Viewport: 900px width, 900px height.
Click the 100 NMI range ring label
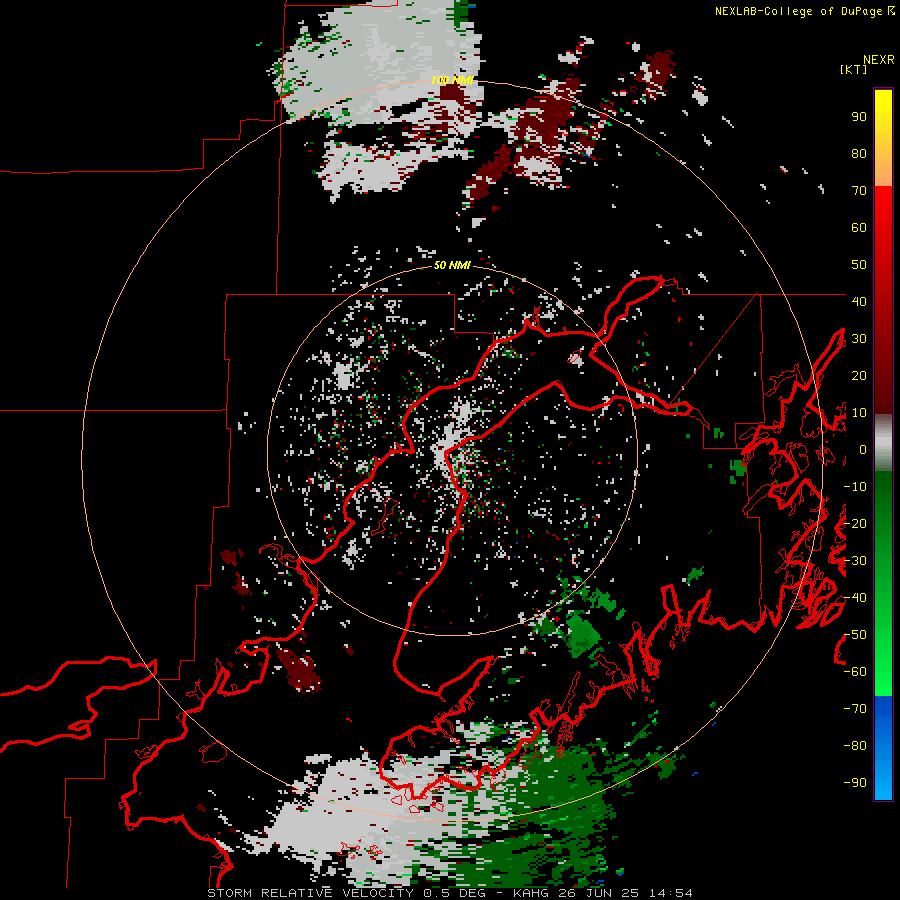pos(452,80)
